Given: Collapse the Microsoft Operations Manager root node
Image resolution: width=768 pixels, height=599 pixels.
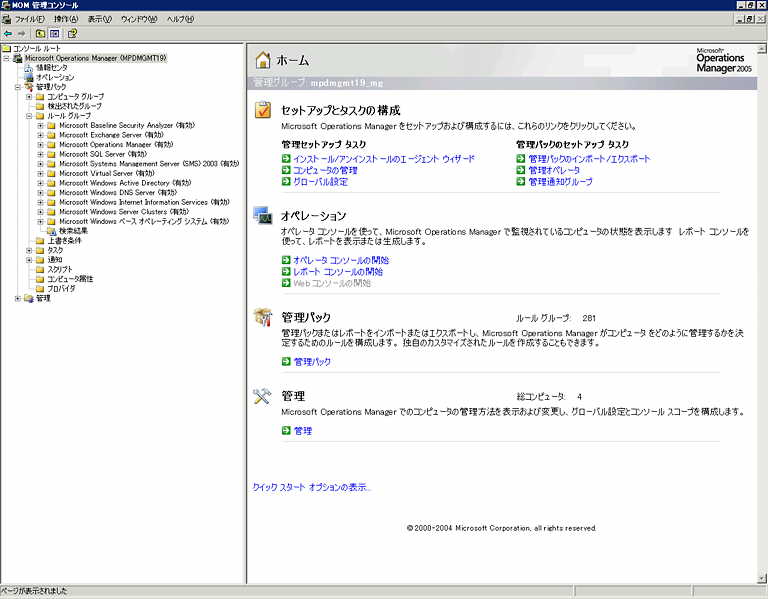Looking at the screenshot, I should [6, 58].
